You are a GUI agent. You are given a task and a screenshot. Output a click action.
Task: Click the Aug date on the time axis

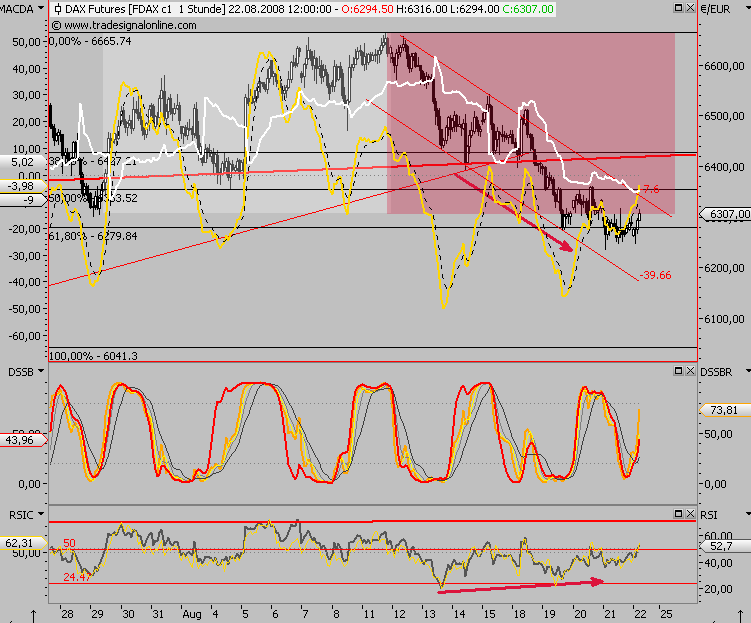pos(192,614)
